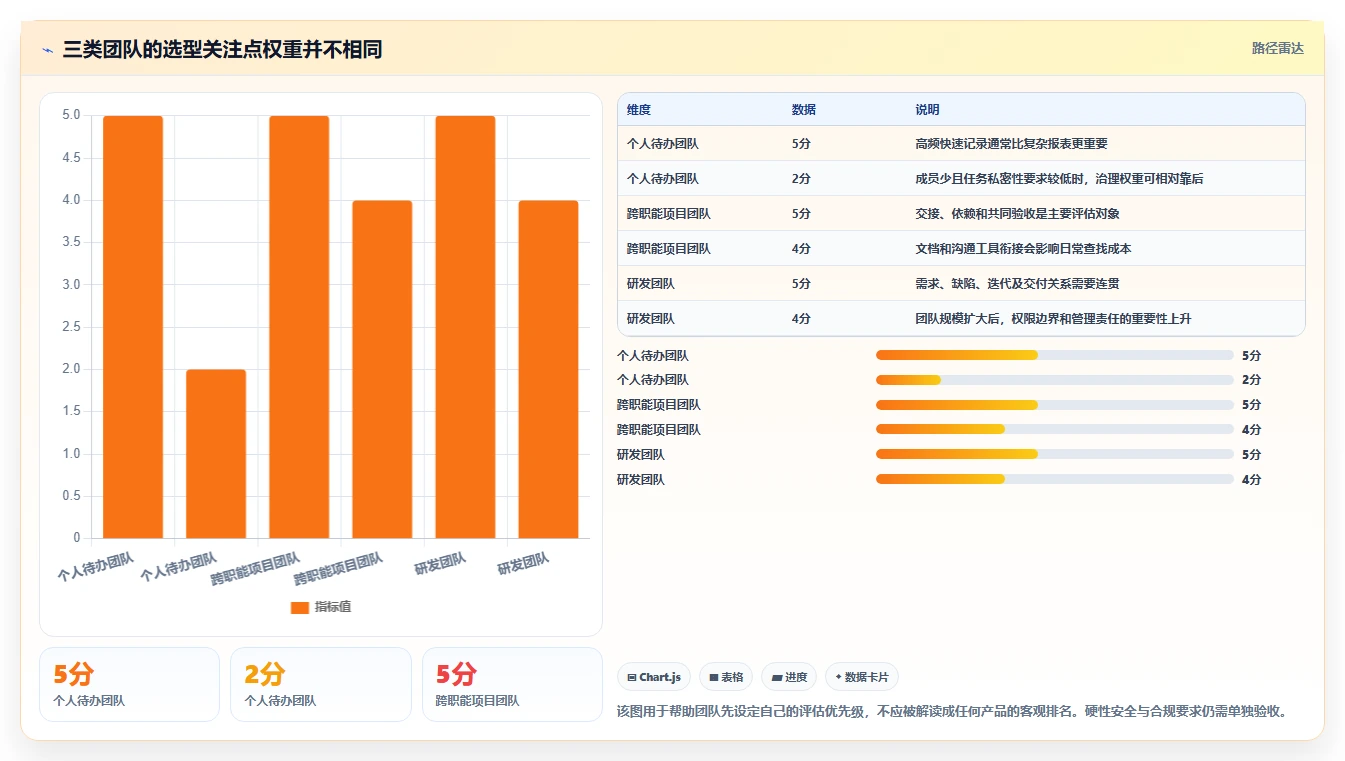
Task: Open the 2分 个人待办团队 data card
Action: pyautogui.click(x=321, y=684)
